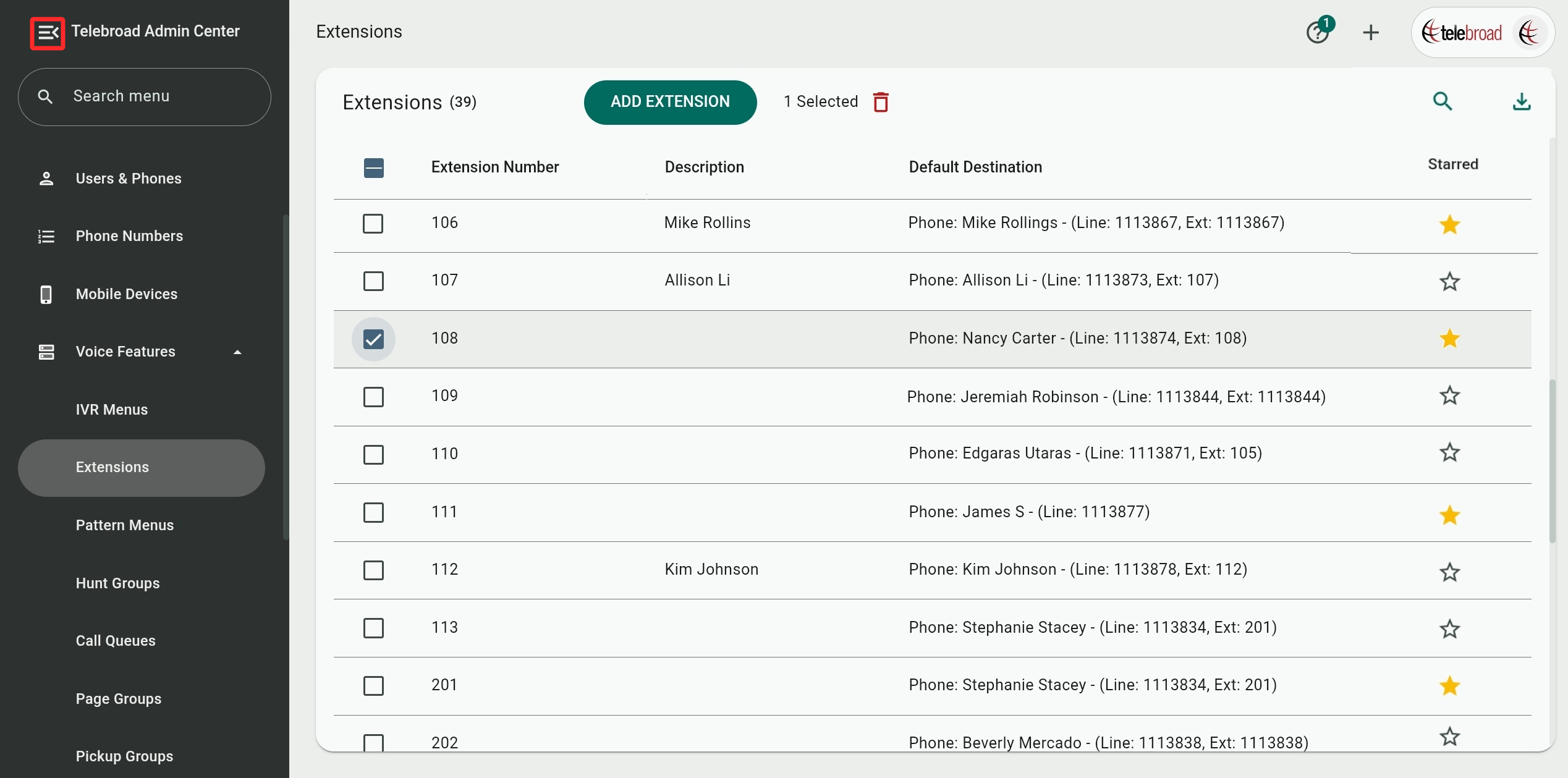Delete the selected extension with the trash icon
The height and width of the screenshot is (778, 1568).
(880, 102)
